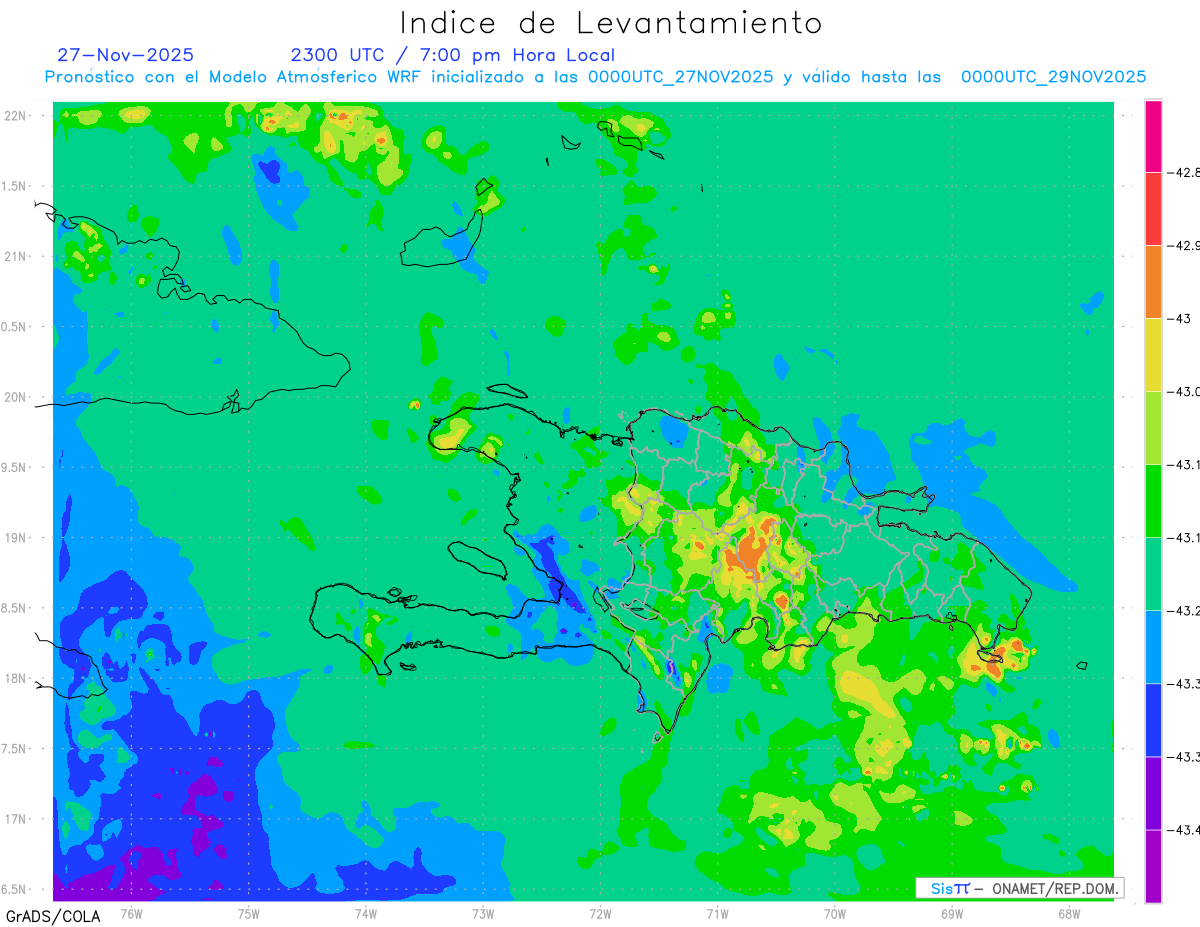Click the 'Pronostico con el Modelo Atmosferico WRF' line
This screenshot has width=1200, height=927.
click(x=595, y=77)
